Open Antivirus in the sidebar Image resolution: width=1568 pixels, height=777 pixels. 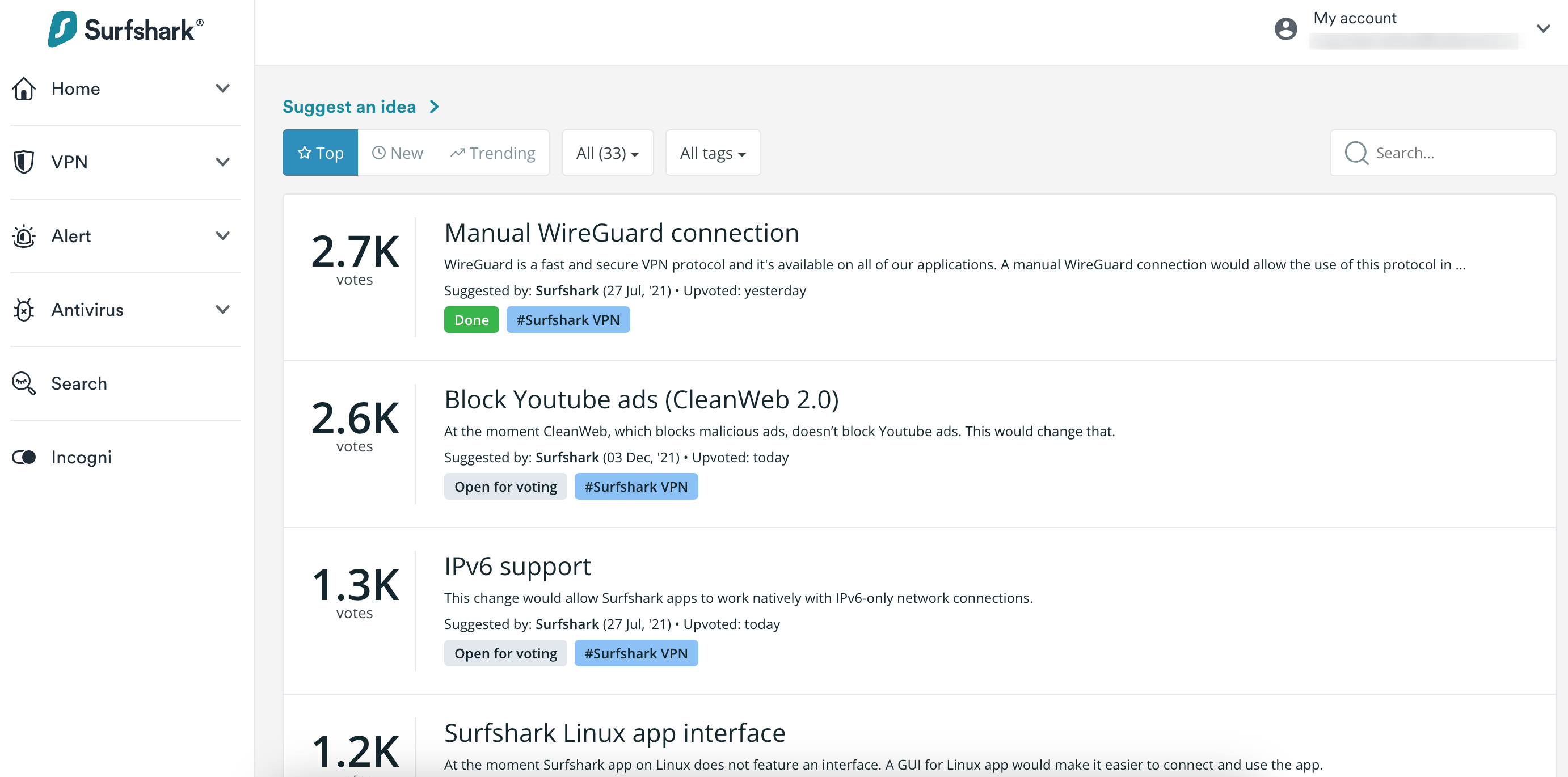125,310
